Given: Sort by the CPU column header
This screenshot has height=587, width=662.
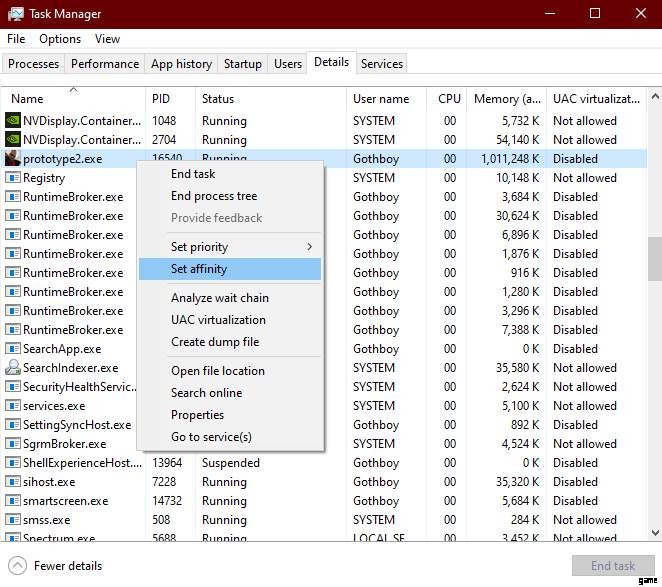Looking at the screenshot, I should [x=446, y=98].
